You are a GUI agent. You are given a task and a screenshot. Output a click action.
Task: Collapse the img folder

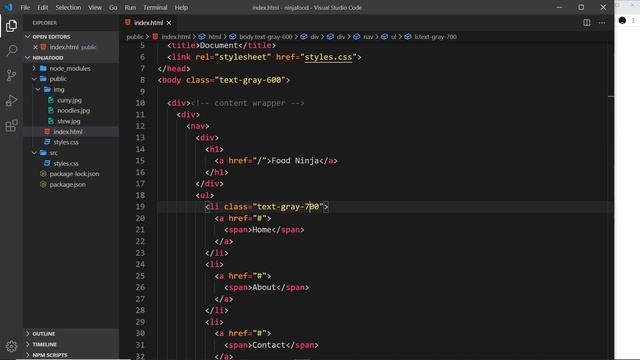(58, 89)
